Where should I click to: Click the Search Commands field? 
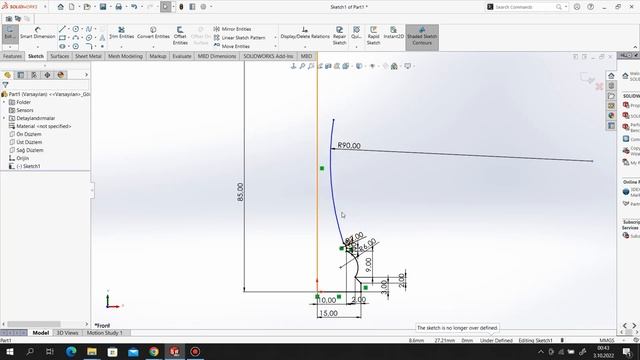(x=524, y=7)
